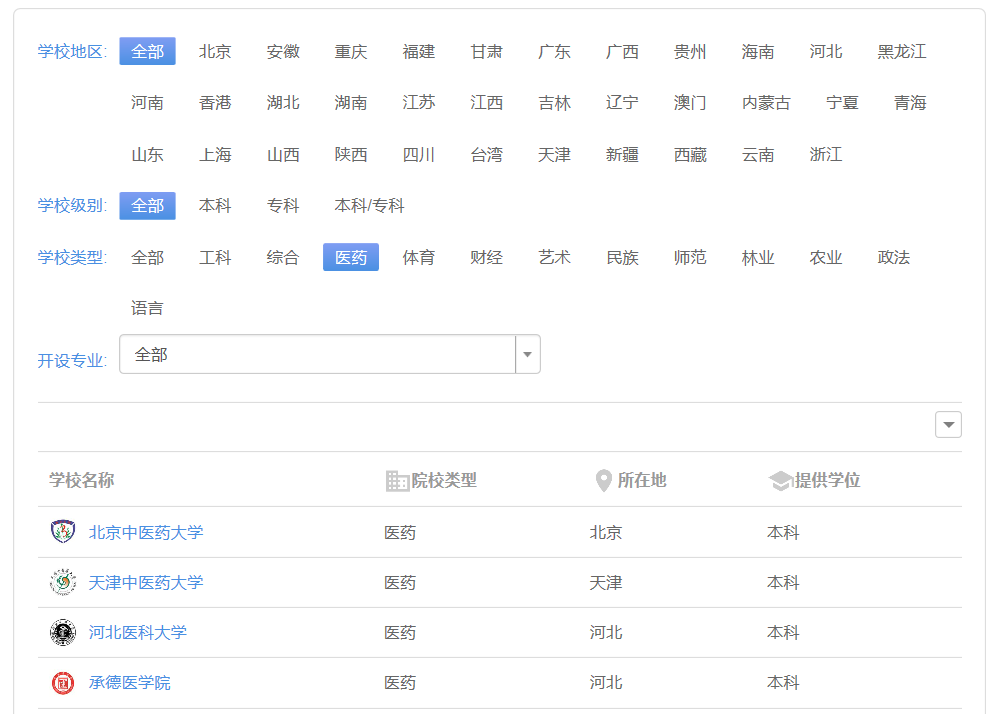Filter schools by 浙江 region
Viewport: 994px width, 714px height.
coord(826,155)
